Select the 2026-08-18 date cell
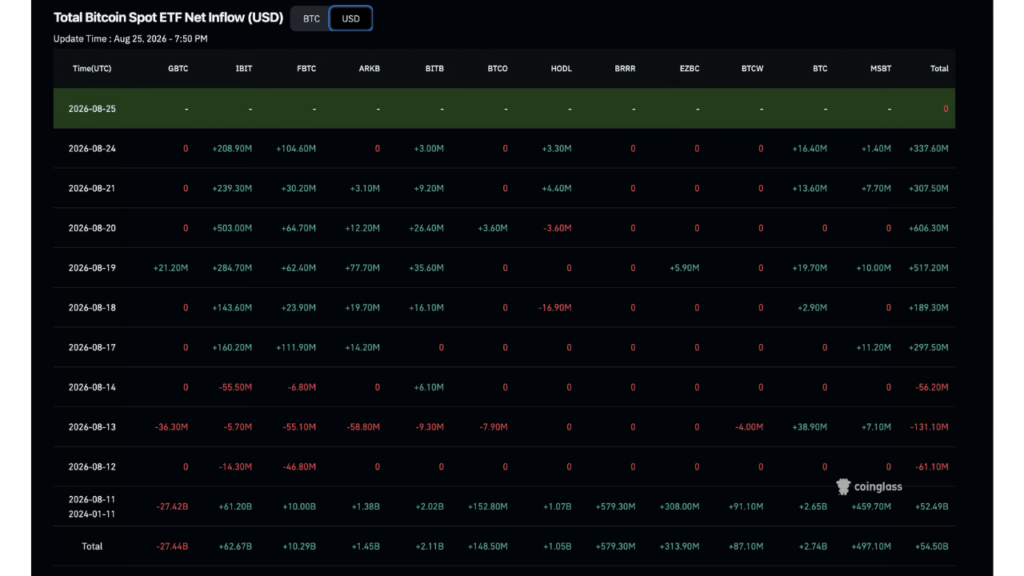Screen dimensions: 1024x576 pyautogui.click(x=92, y=308)
